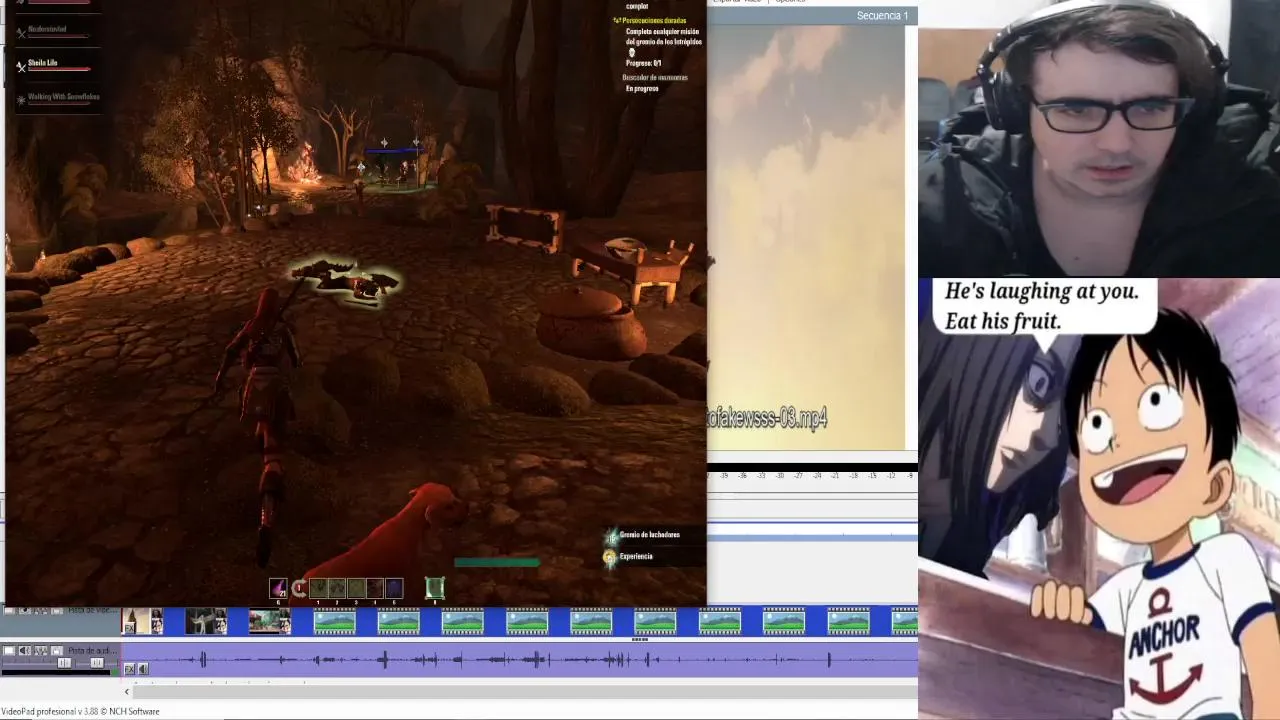
Task: Click the icon beside Walking With Snowflakes
Action: [21, 100]
